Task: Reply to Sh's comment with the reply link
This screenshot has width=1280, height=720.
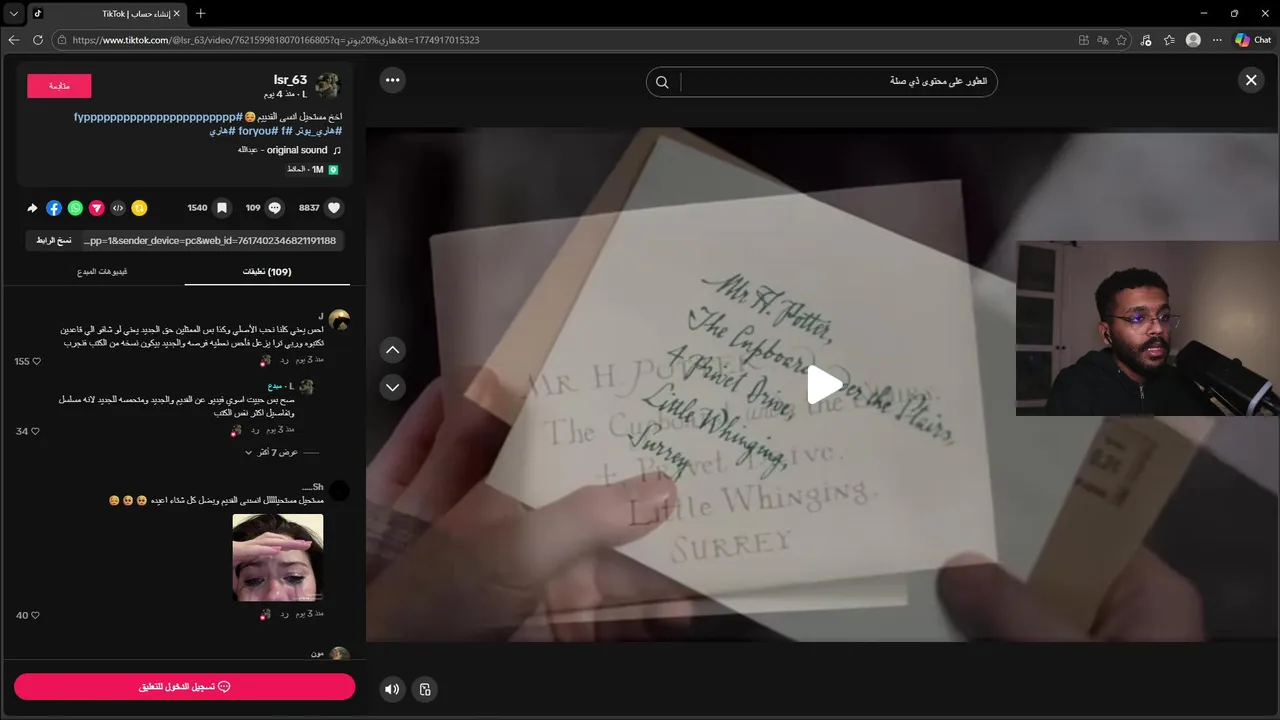Action: (284, 613)
